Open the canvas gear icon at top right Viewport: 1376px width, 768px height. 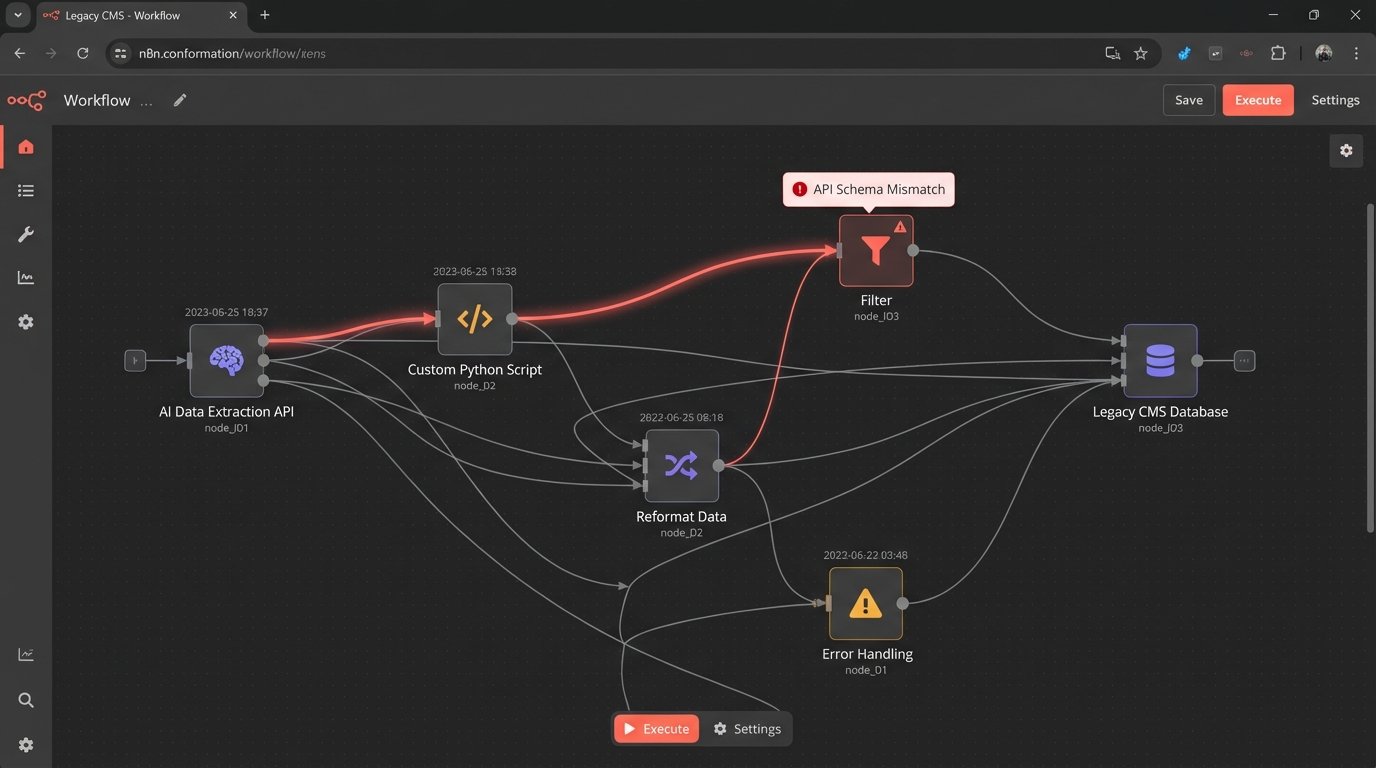coord(1346,150)
